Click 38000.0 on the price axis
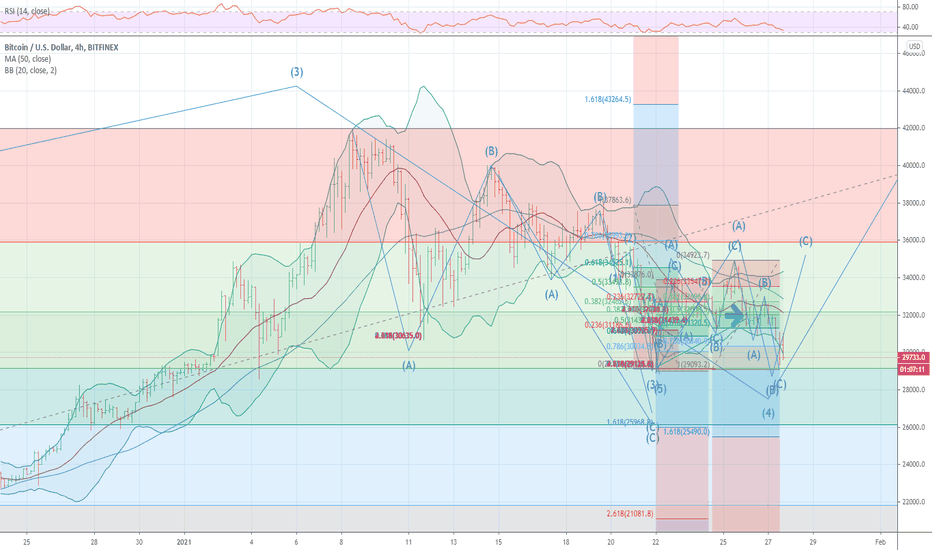The width and height of the screenshot is (932, 550). pyautogui.click(x=914, y=203)
